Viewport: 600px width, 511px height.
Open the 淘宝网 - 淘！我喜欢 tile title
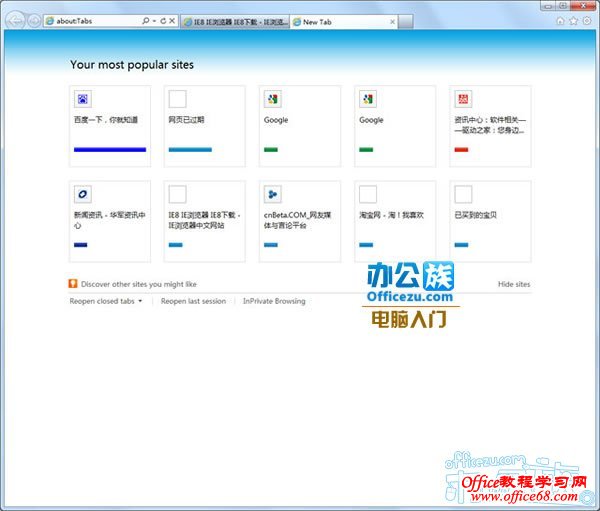point(391,215)
